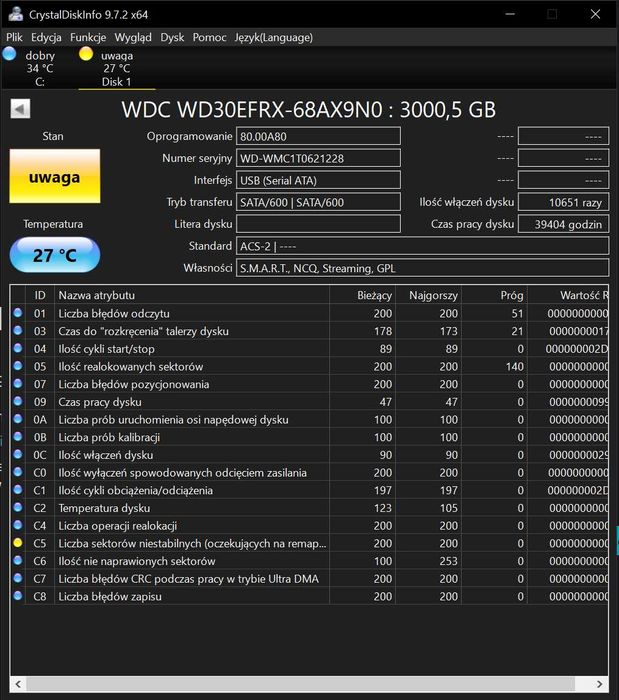This screenshot has height=700, width=619.
Task: Click the Najgorszy column header
Action: click(428, 295)
